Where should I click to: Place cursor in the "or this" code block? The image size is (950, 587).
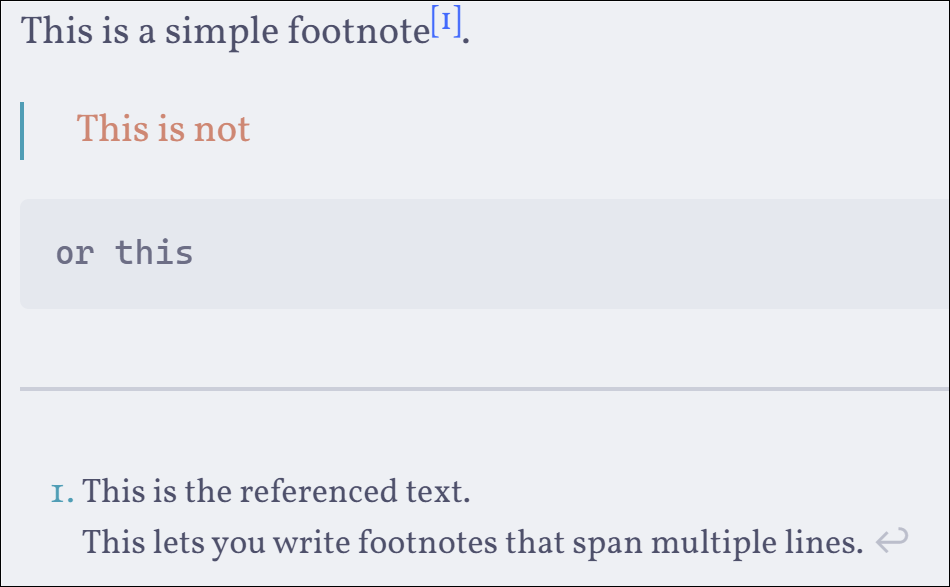pyautogui.click(x=300, y=253)
